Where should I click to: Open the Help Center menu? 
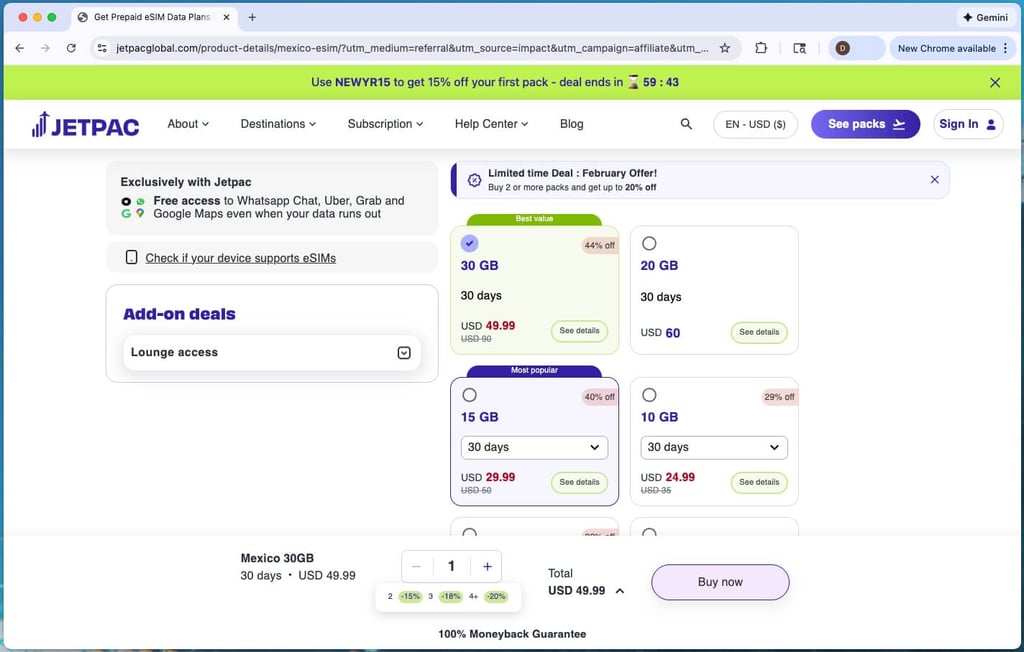tap(491, 123)
